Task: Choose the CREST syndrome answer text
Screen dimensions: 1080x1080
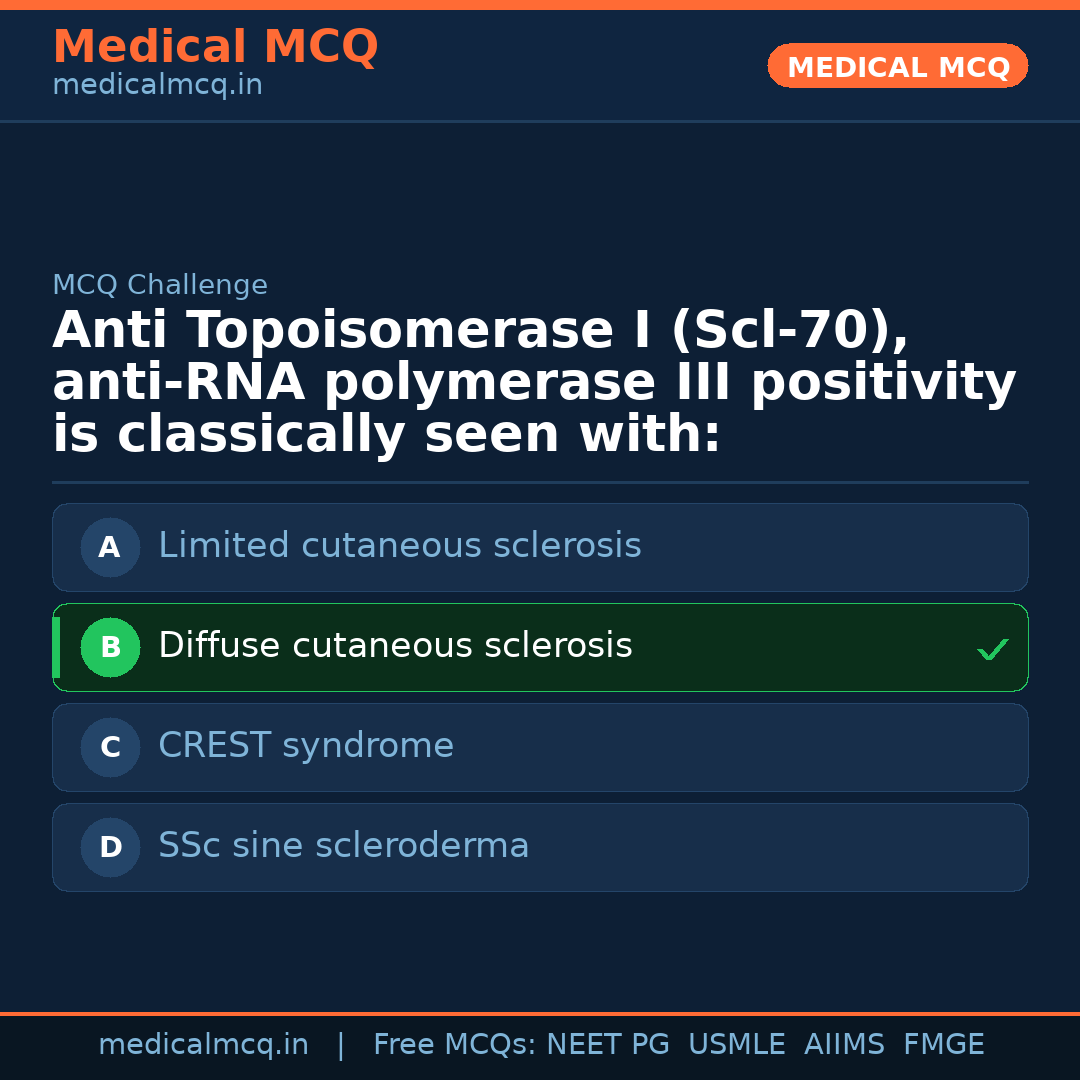Action: pos(306,746)
